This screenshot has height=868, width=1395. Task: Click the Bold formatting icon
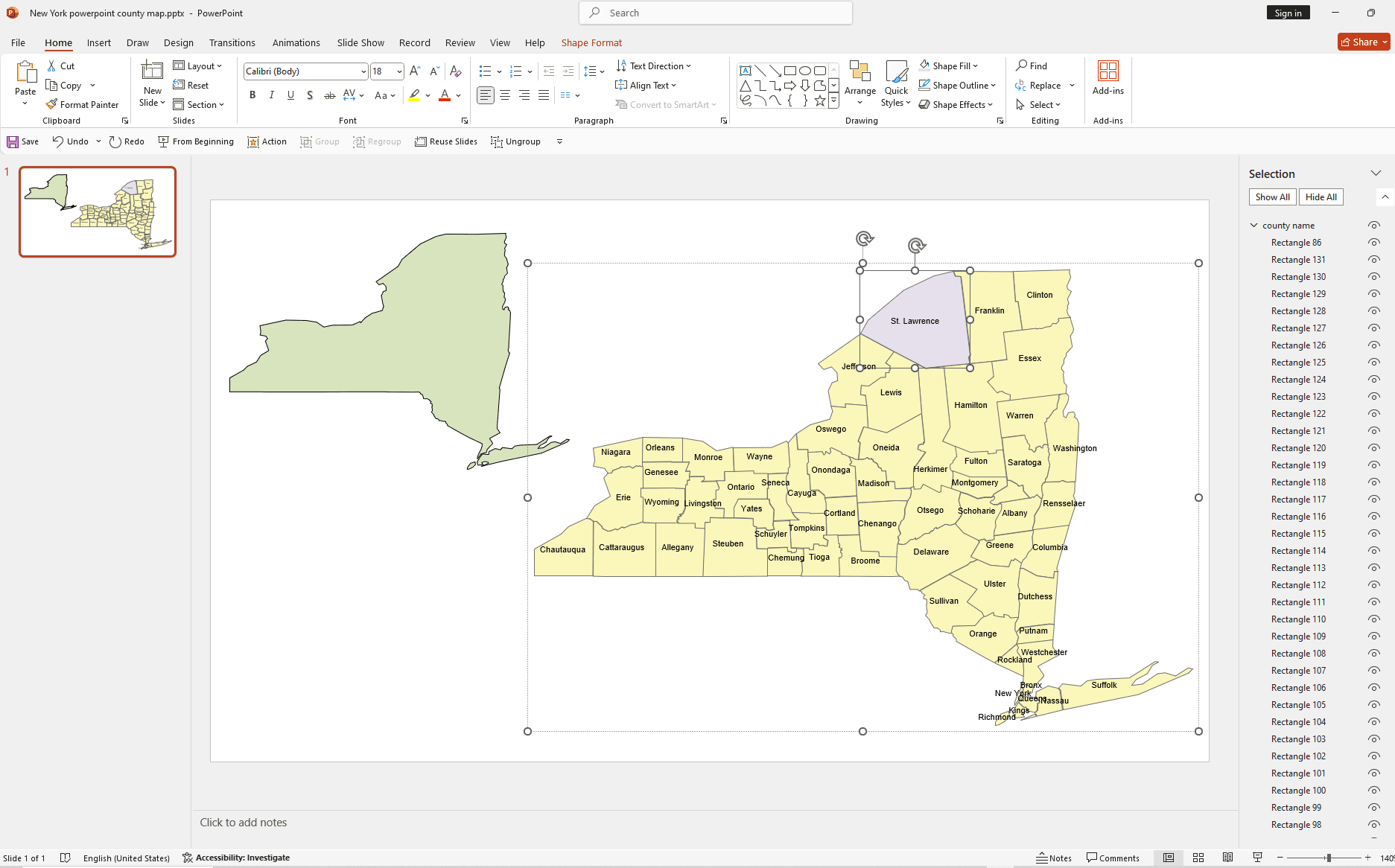252,95
